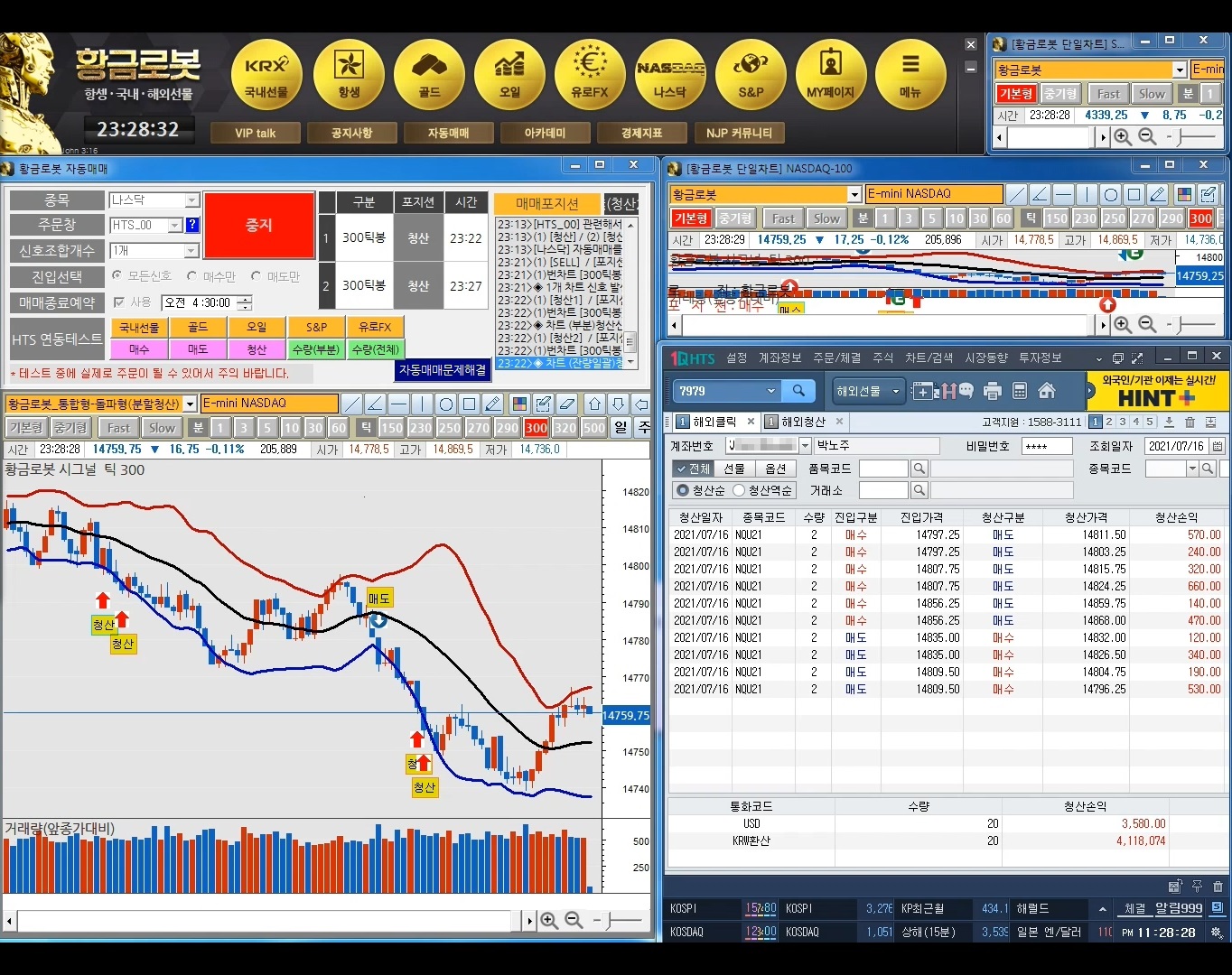Click 공지사항 button

pyautogui.click(x=351, y=133)
